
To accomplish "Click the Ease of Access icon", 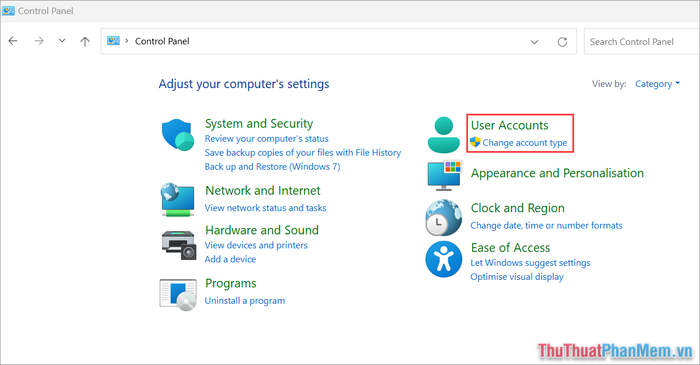I will click(x=443, y=259).
